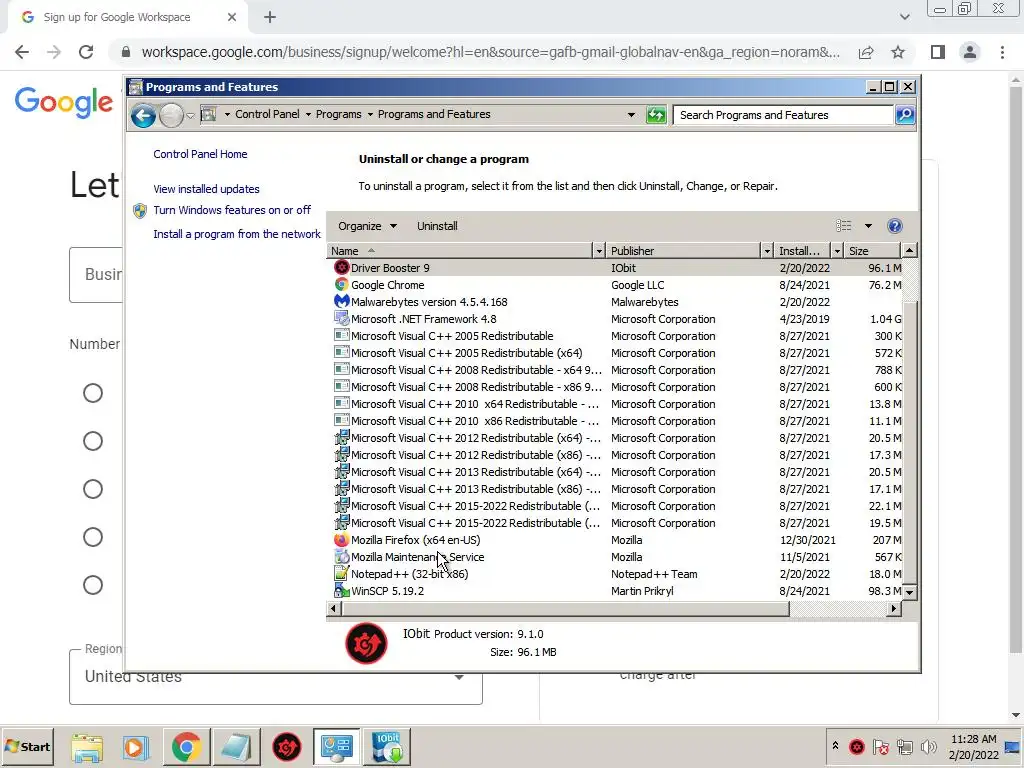Click Control Panel in the breadcrumb
This screenshot has width=1024, height=768.
267,114
